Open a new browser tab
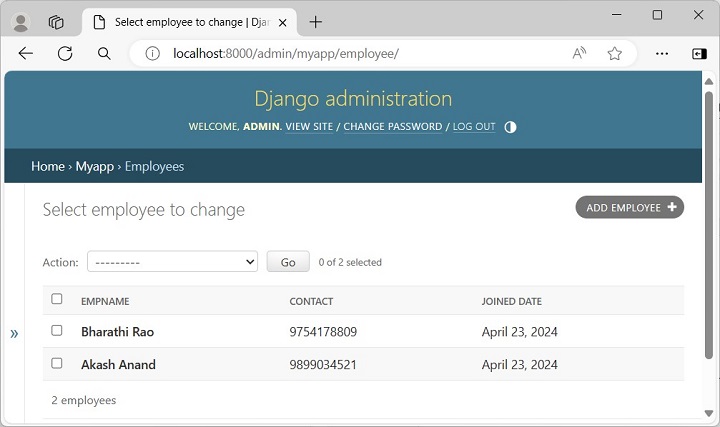 pos(316,22)
